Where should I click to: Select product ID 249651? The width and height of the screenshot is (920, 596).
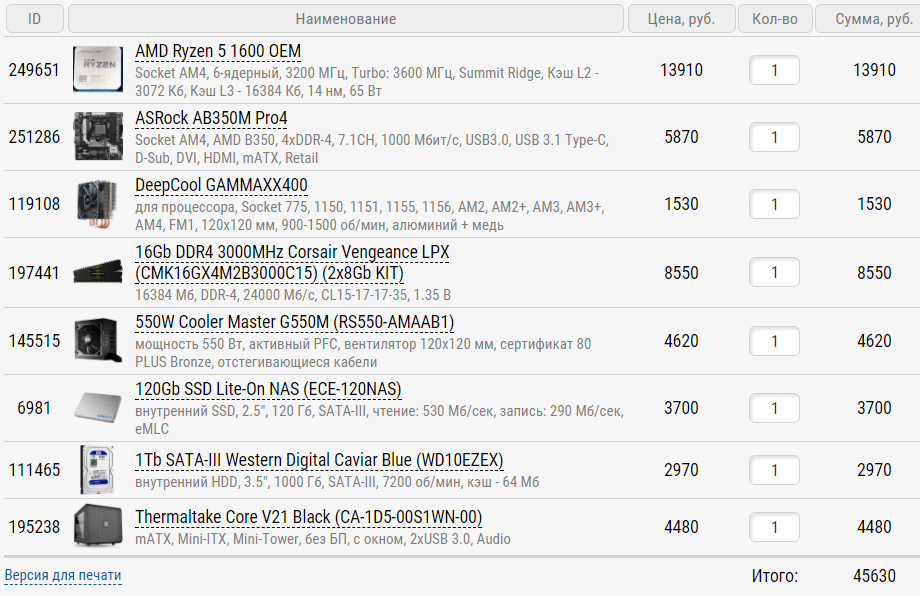click(x=34, y=70)
